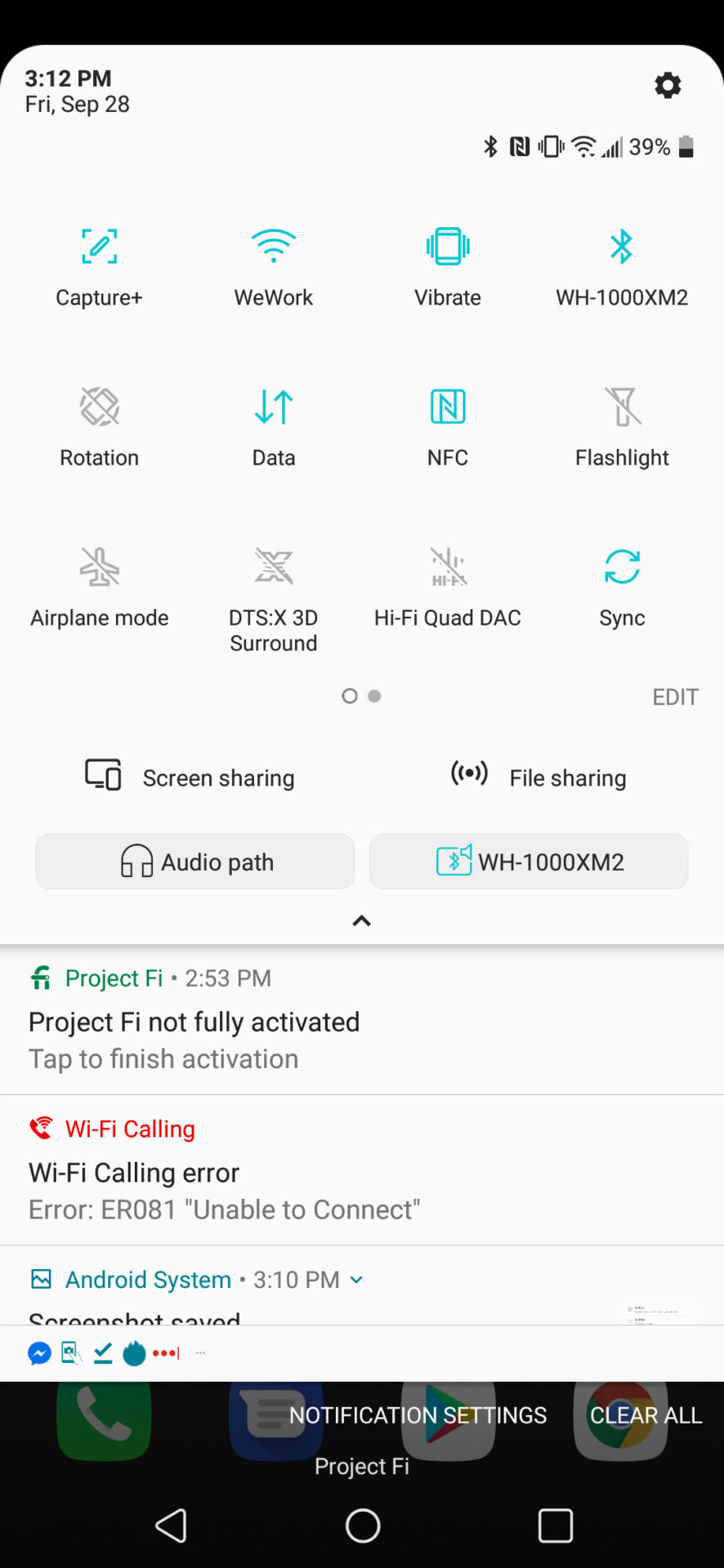Open the Audio path option
Viewport: 724px width, 1568px height.
coord(195,862)
